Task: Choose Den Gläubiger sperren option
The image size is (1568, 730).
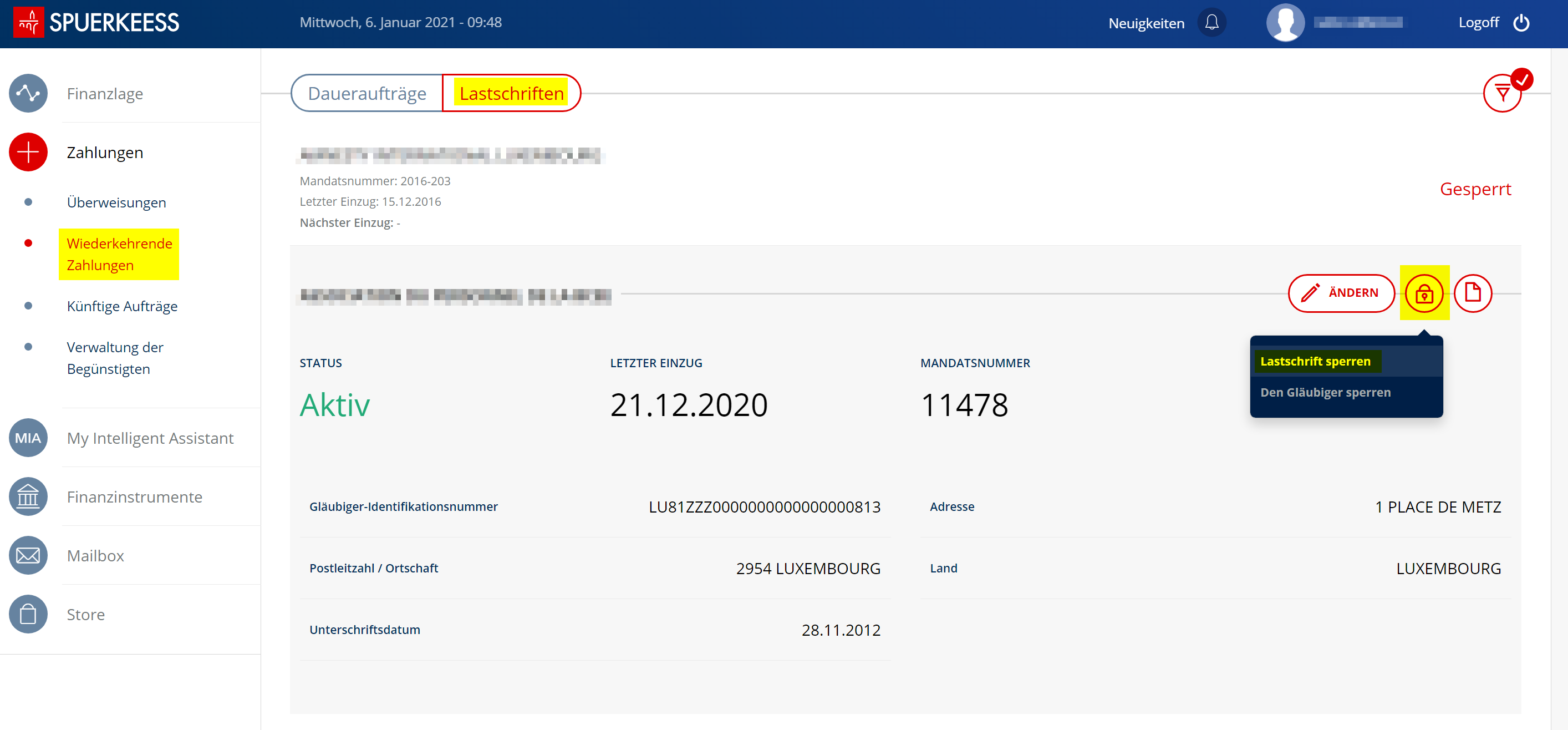Action: point(1325,392)
